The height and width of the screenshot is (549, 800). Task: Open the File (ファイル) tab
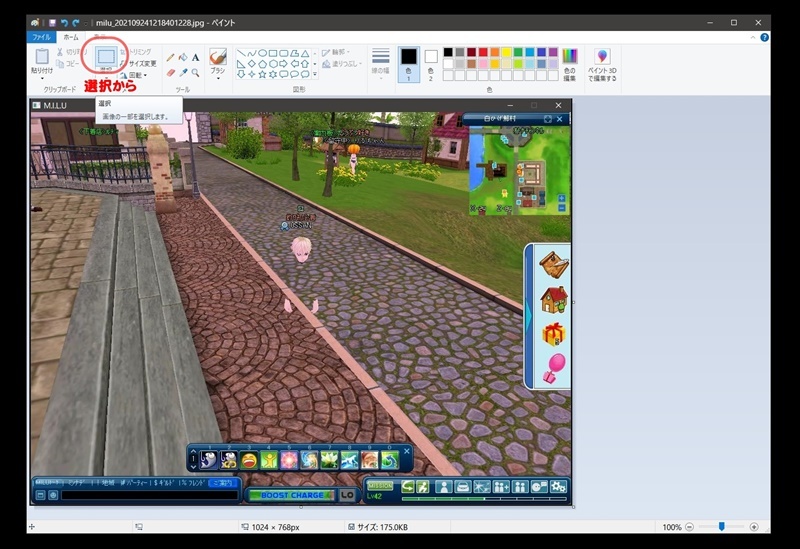click(x=41, y=37)
